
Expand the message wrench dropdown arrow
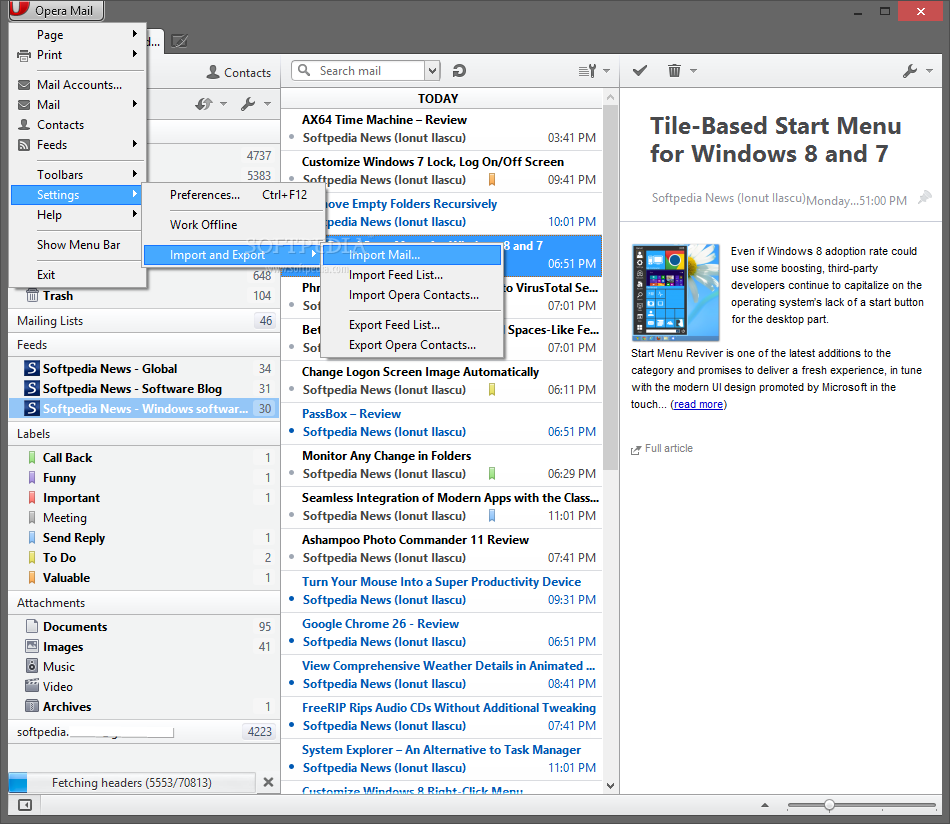(x=929, y=71)
